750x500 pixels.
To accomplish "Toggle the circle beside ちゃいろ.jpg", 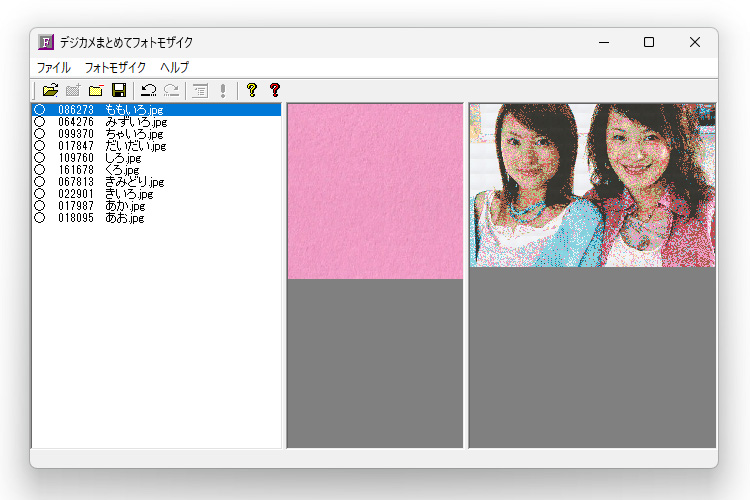I will coord(40,134).
